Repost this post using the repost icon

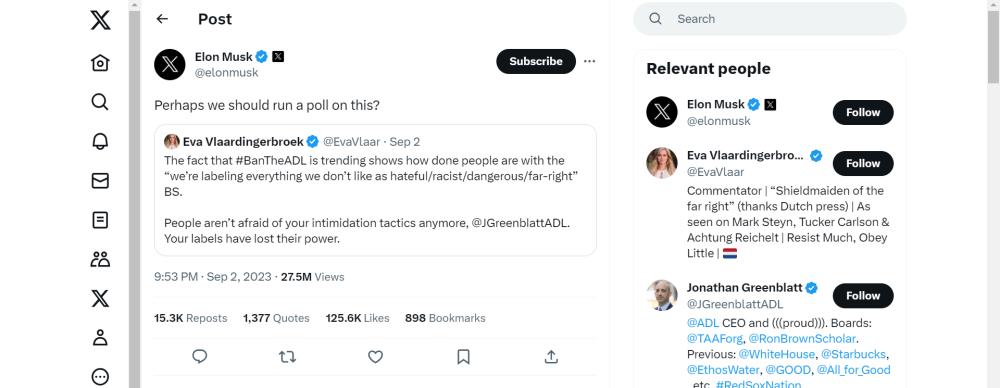pyautogui.click(x=288, y=357)
